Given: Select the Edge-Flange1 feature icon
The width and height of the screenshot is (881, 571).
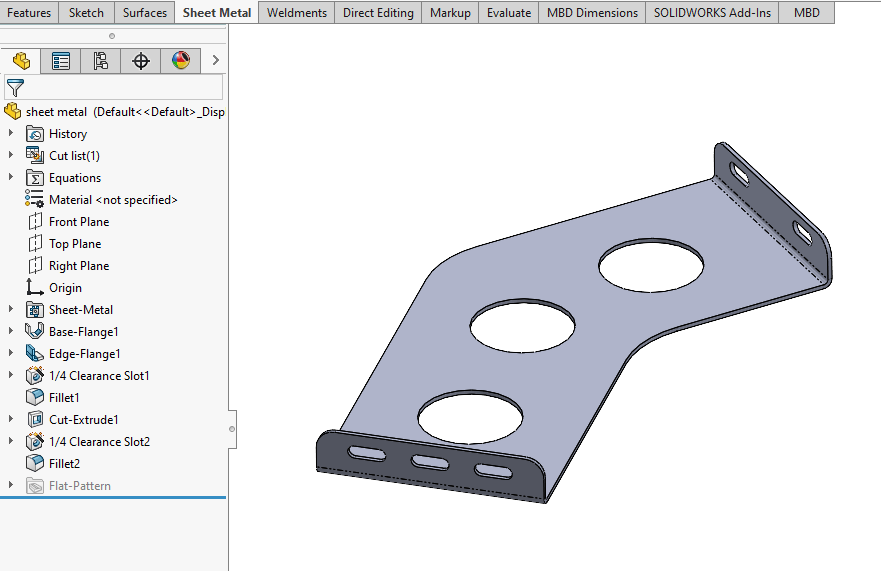Looking at the screenshot, I should click(x=36, y=354).
